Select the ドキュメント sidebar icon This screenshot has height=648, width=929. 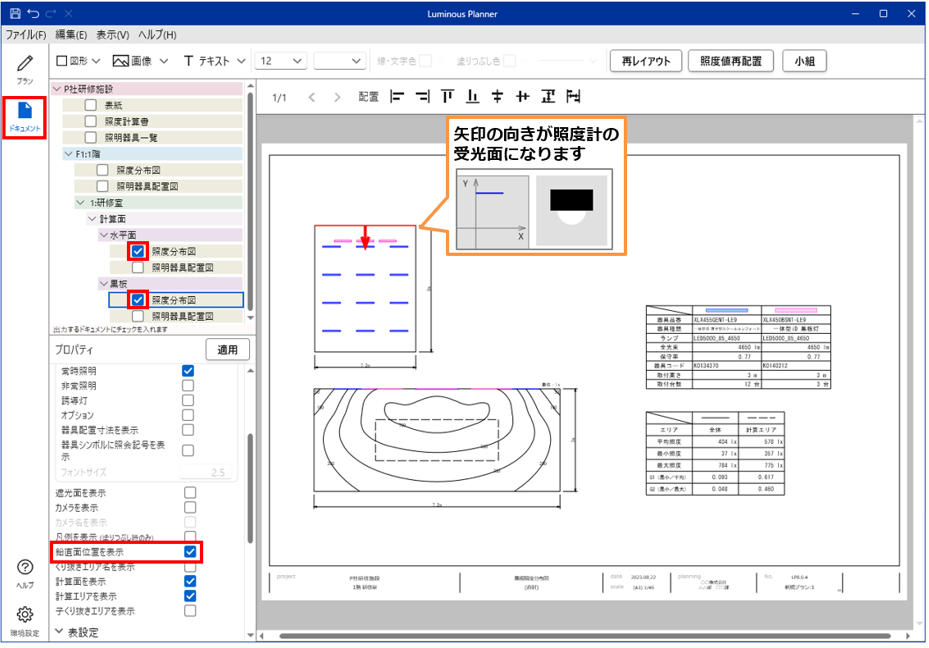[x=25, y=115]
